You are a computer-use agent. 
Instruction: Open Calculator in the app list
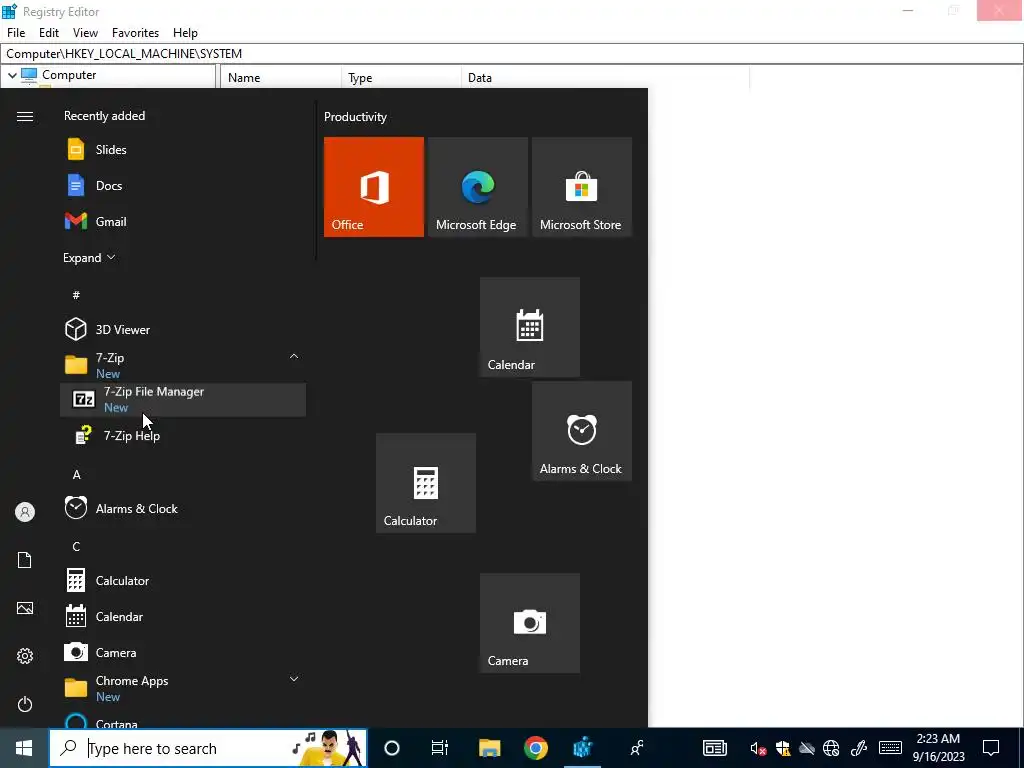tap(183, 580)
